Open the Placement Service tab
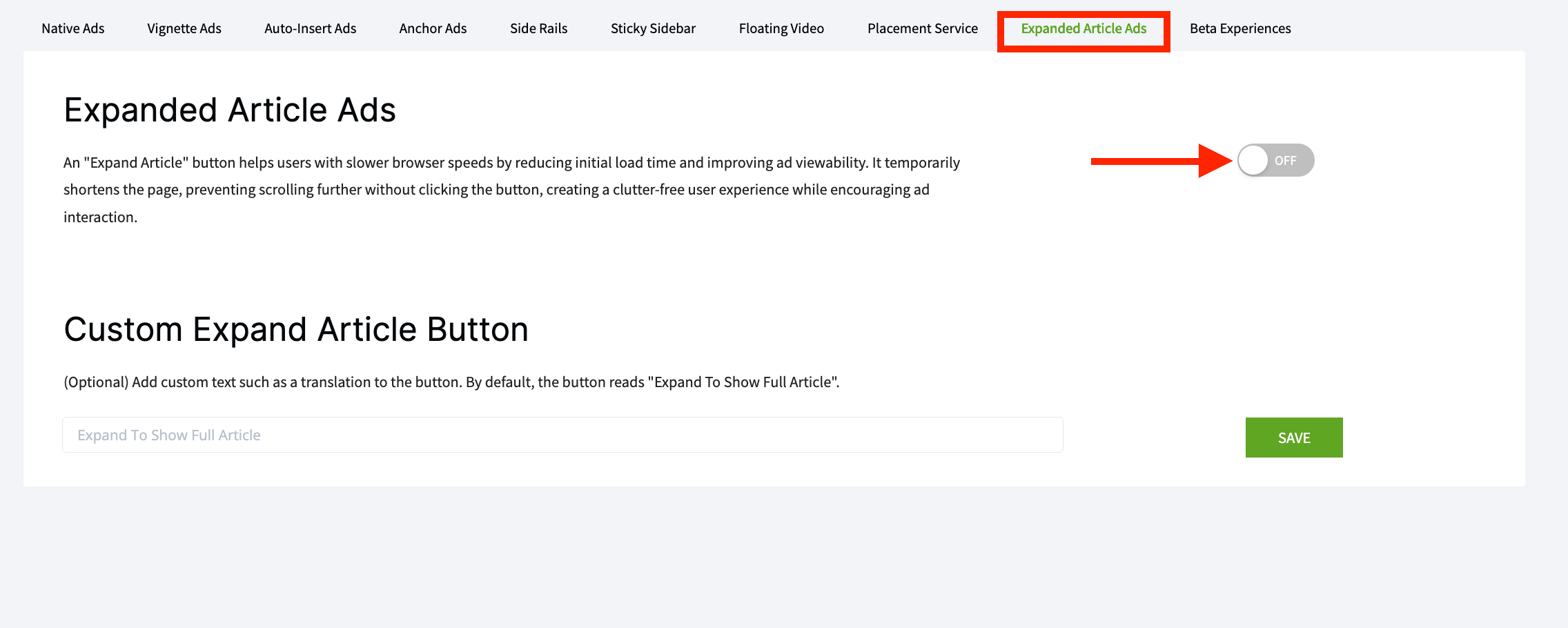The width and height of the screenshot is (1568, 628). coord(923,28)
